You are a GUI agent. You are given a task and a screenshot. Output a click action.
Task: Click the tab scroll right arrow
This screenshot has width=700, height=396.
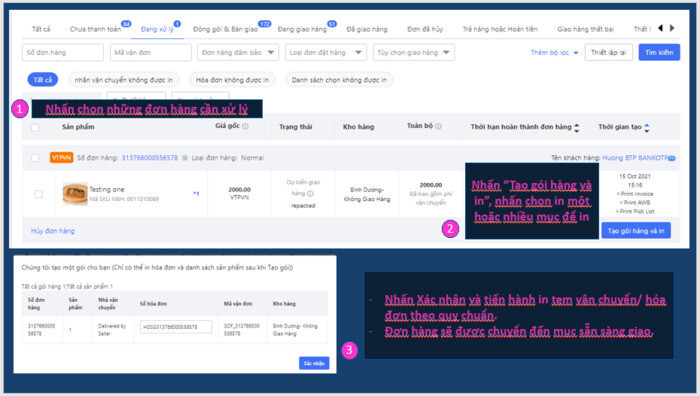click(672, 28)
